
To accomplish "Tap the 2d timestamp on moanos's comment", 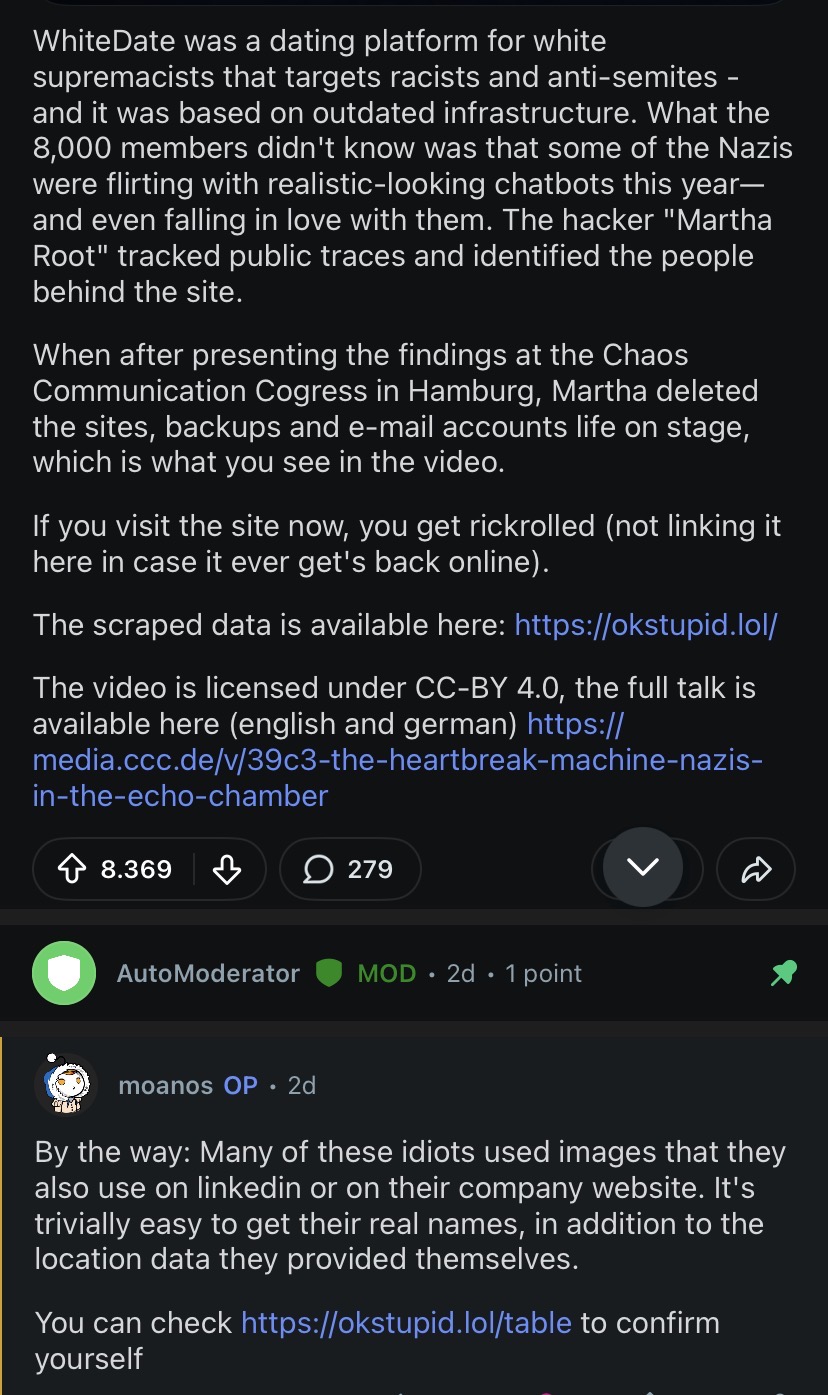I will pos(302,1085).
